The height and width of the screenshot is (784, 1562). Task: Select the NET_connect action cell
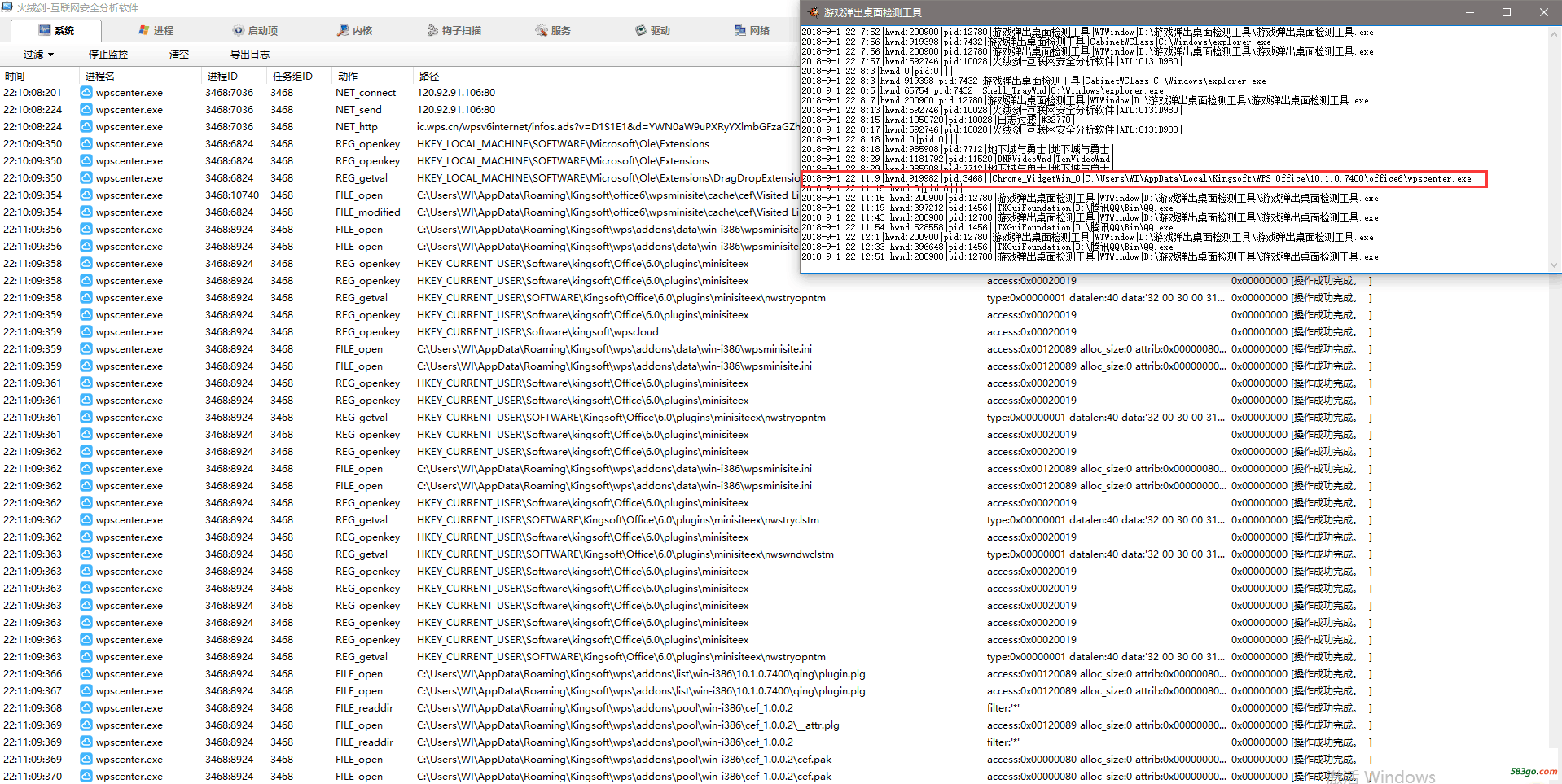[x=366, y=93]
